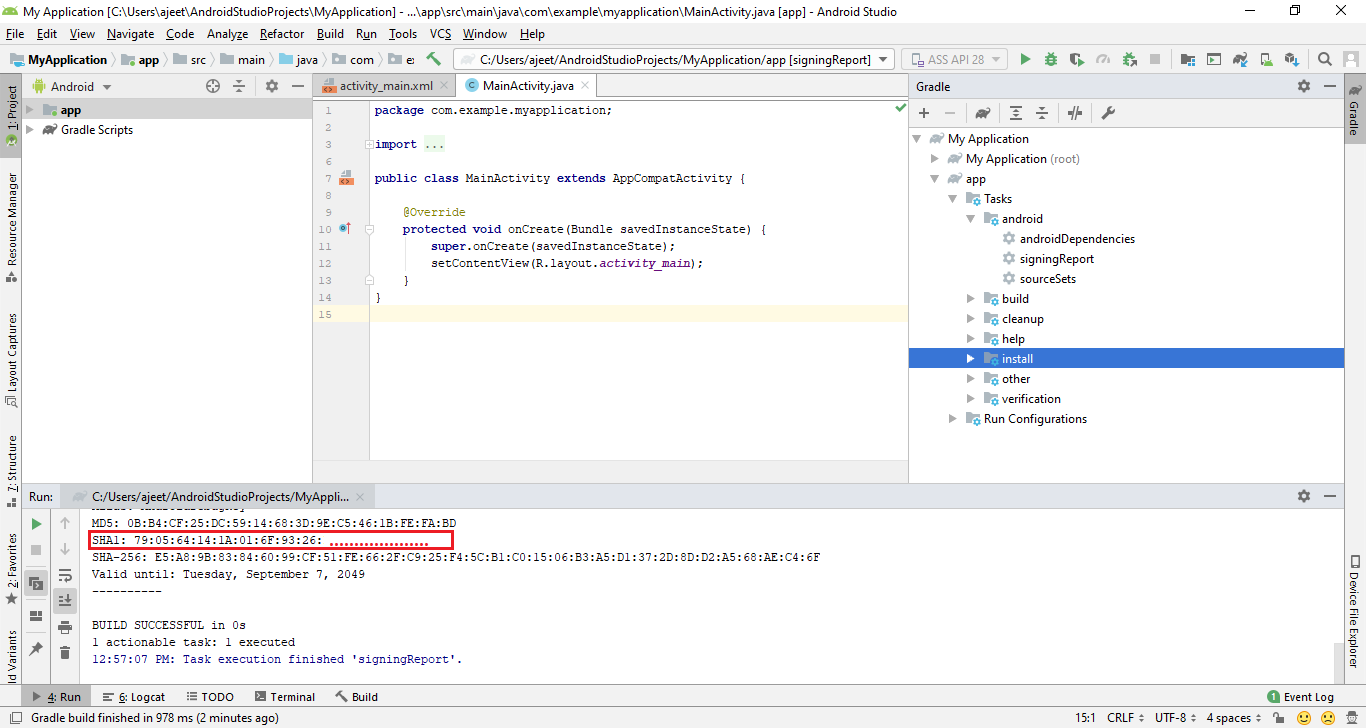Expand the verification tasks group
1366x728 pixels.
pos(970,399)
